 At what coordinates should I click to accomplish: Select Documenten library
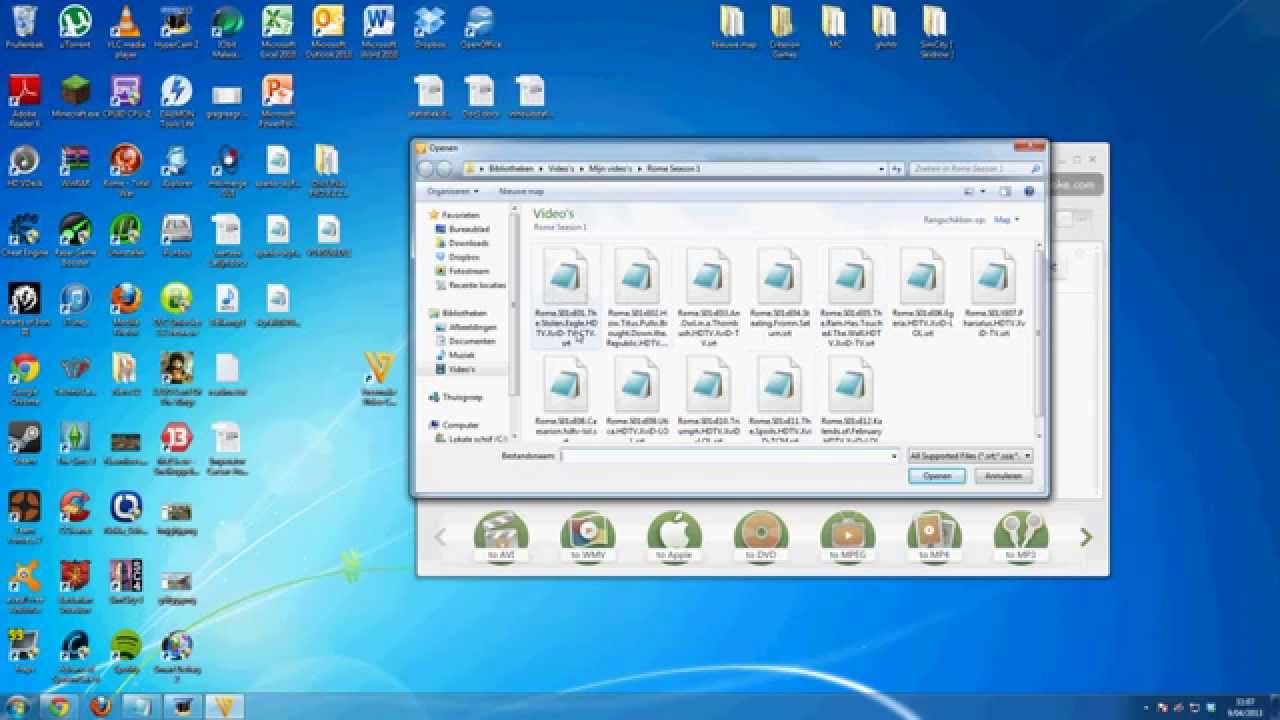pos(472,341)
